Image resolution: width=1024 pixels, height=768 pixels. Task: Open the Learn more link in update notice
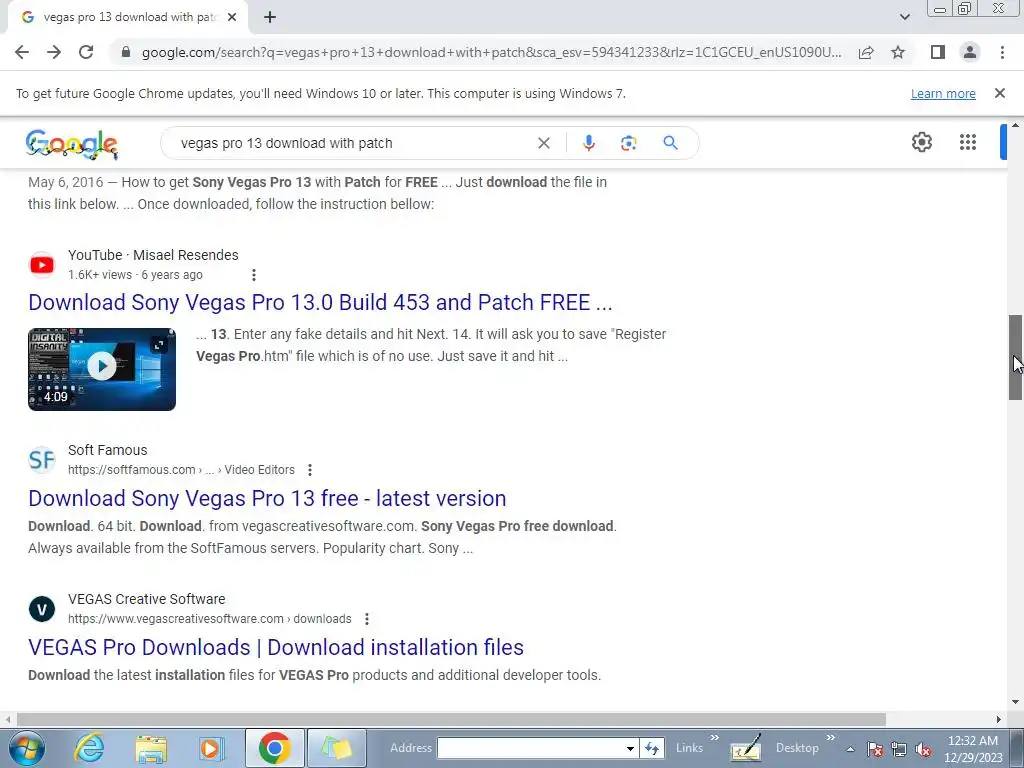coord(943,93)
